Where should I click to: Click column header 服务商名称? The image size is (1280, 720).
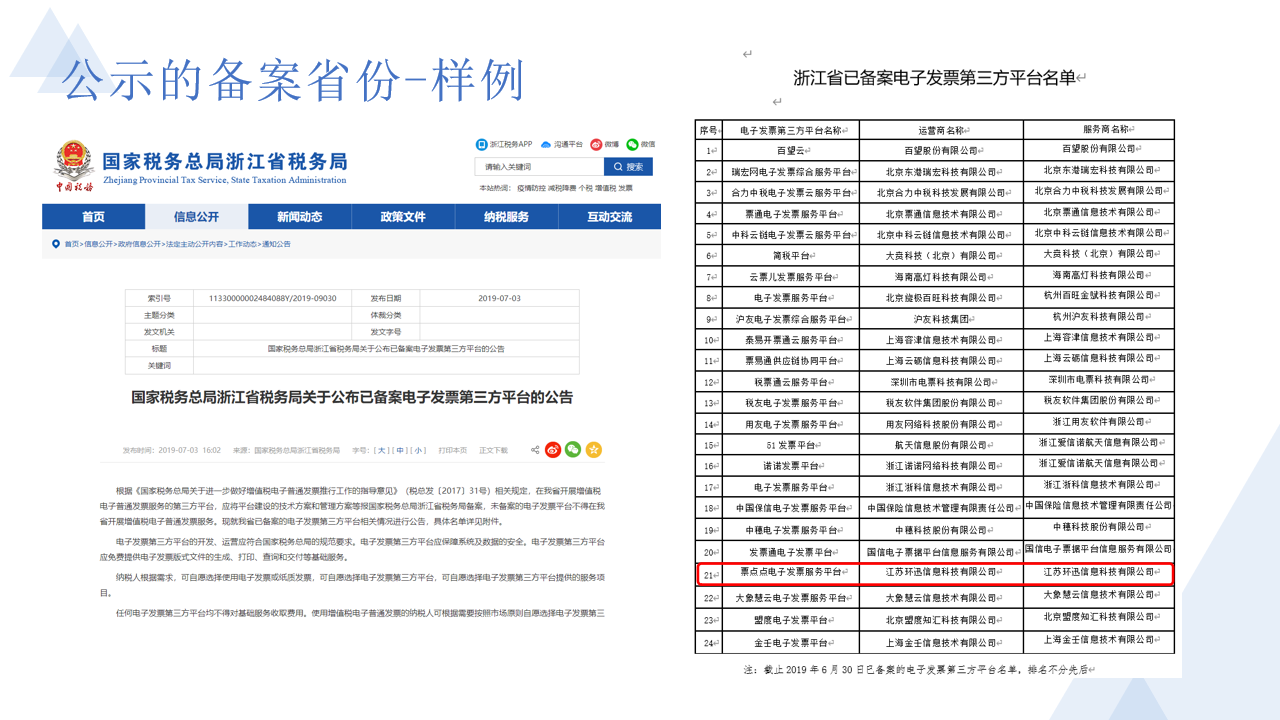(x=1099, y=129)
